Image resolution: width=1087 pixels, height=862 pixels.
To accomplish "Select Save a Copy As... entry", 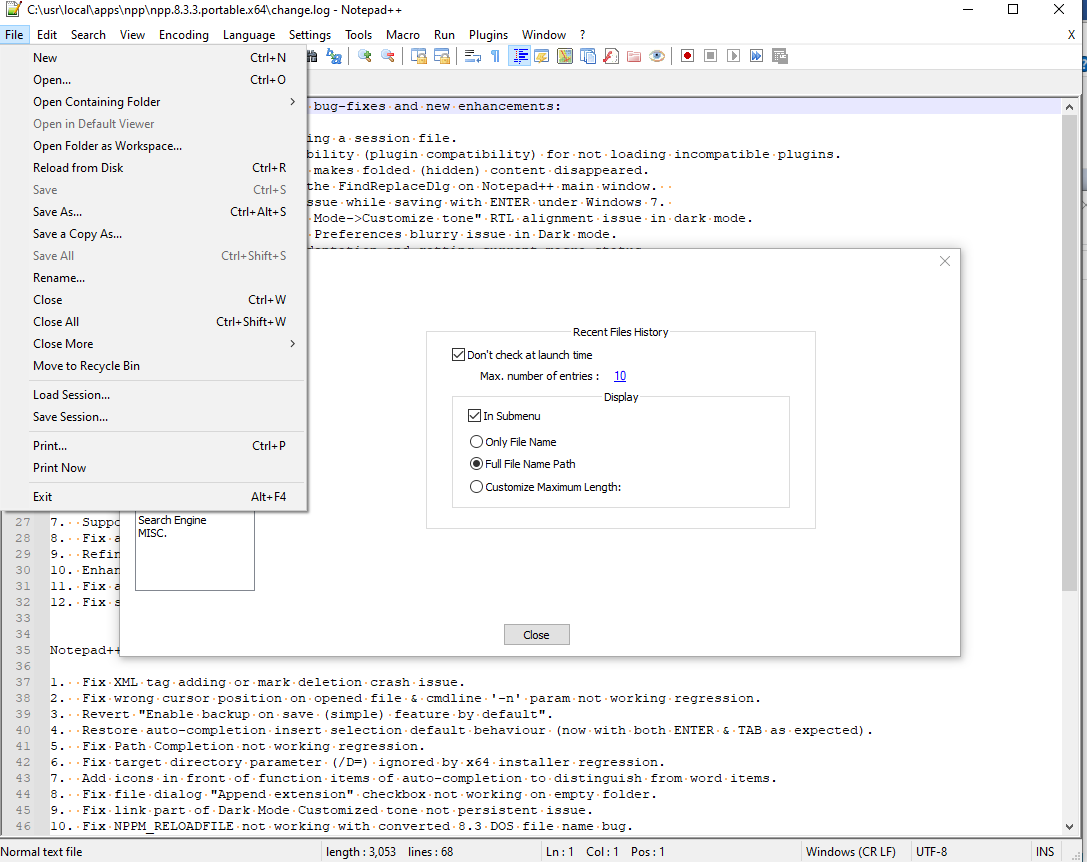I will tap(153, 234).
